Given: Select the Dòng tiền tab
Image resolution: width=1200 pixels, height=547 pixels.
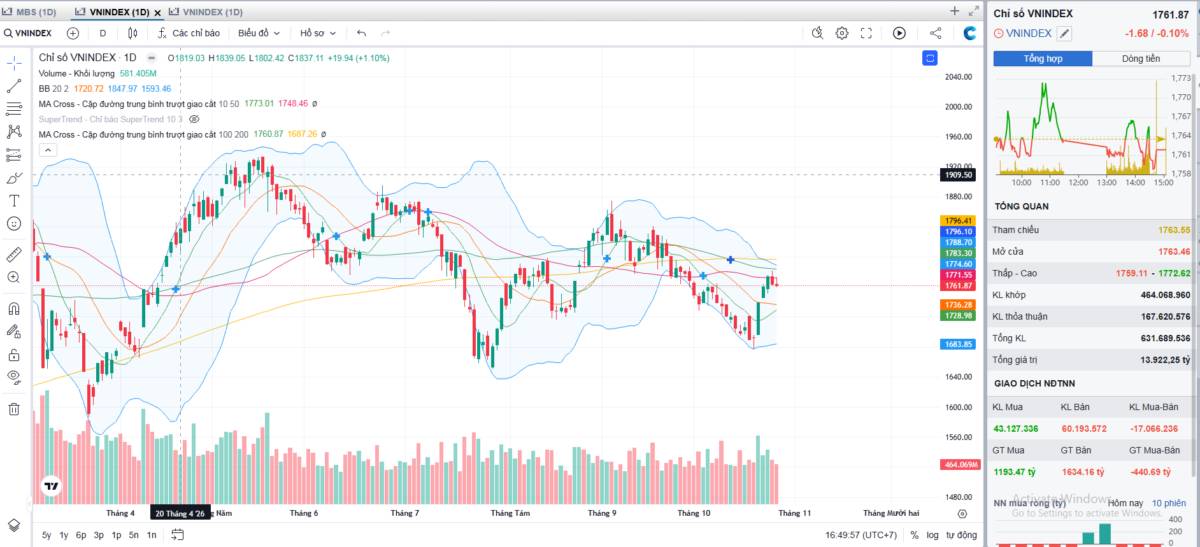Looking at the screenshot, I should click(1141, 59).
